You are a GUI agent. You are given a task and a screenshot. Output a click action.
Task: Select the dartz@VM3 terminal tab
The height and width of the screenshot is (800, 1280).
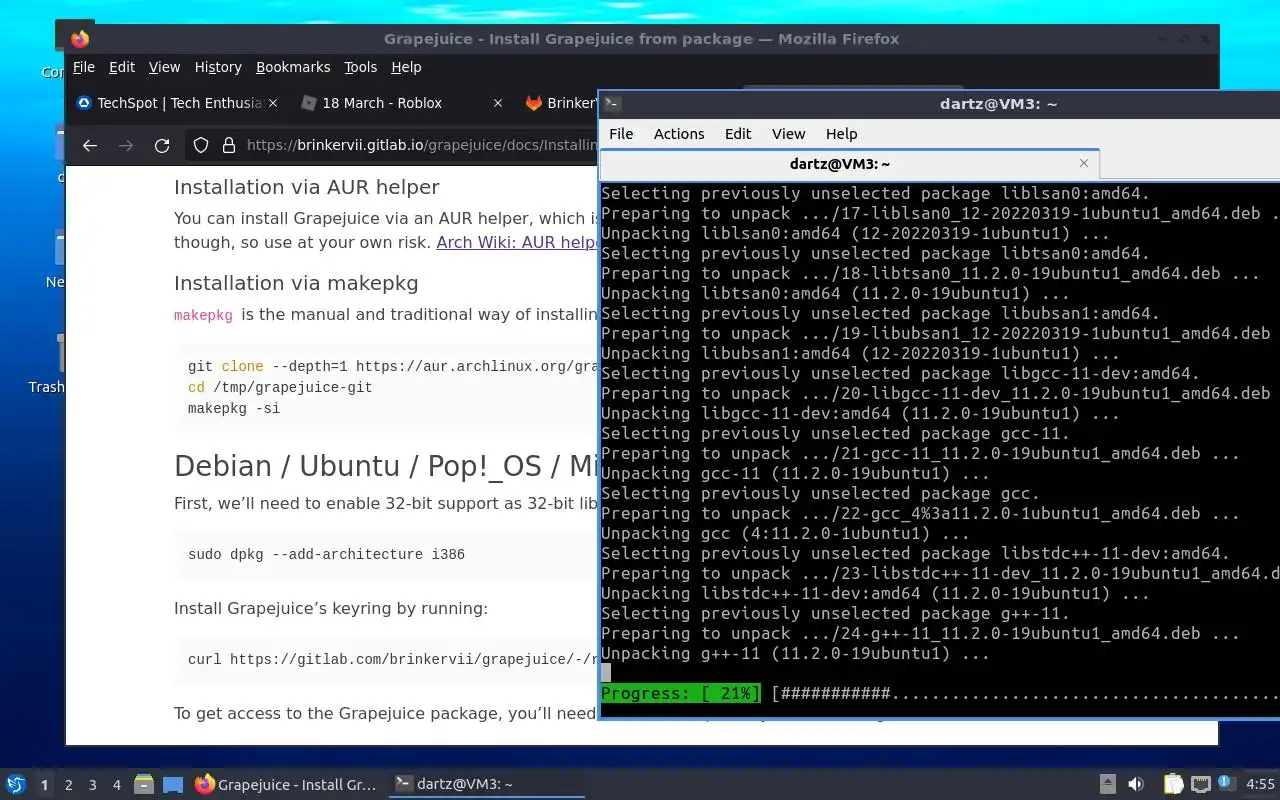(x=850, y=163)
